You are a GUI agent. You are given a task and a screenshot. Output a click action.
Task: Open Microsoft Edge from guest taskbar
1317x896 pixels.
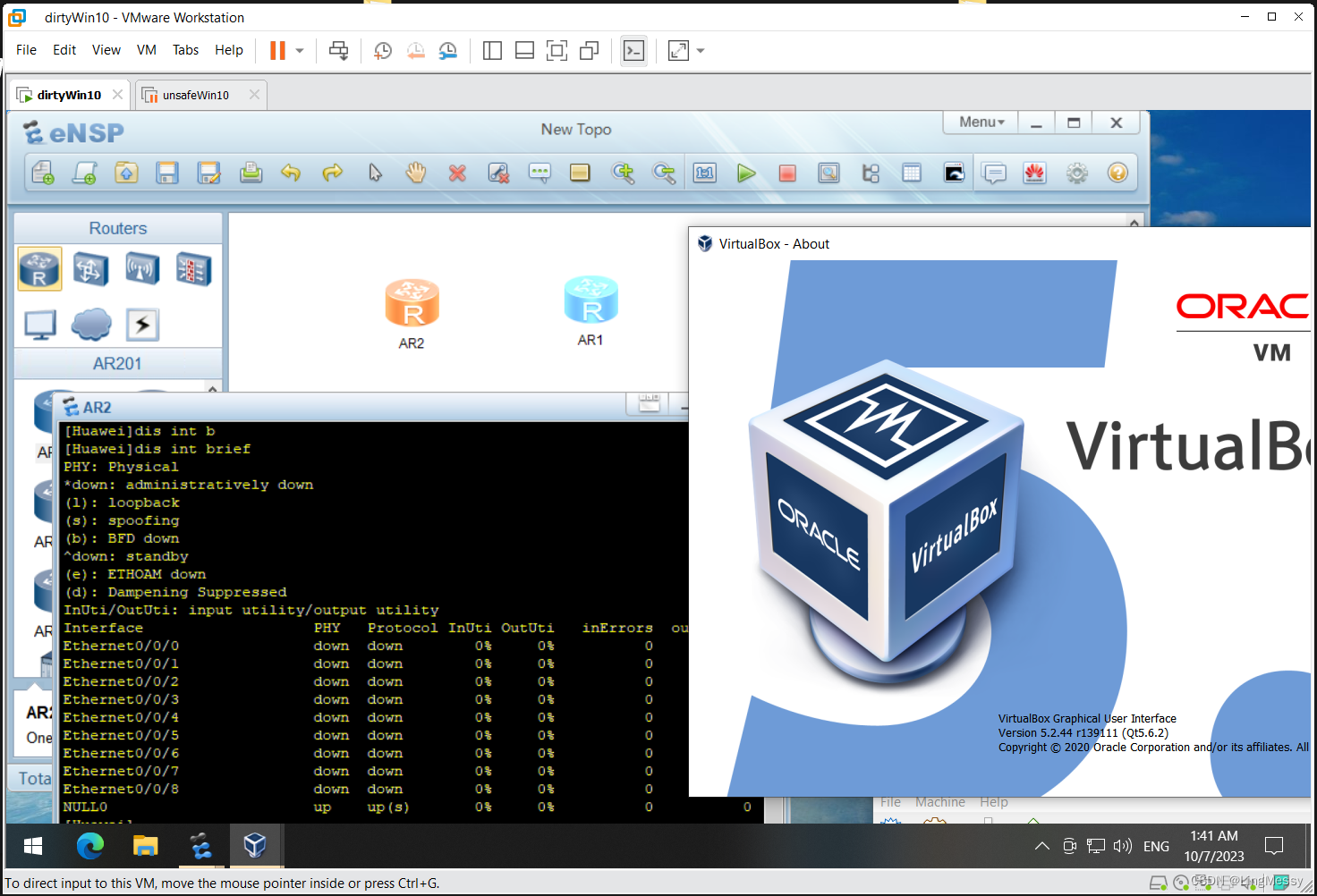click(90, 845)
